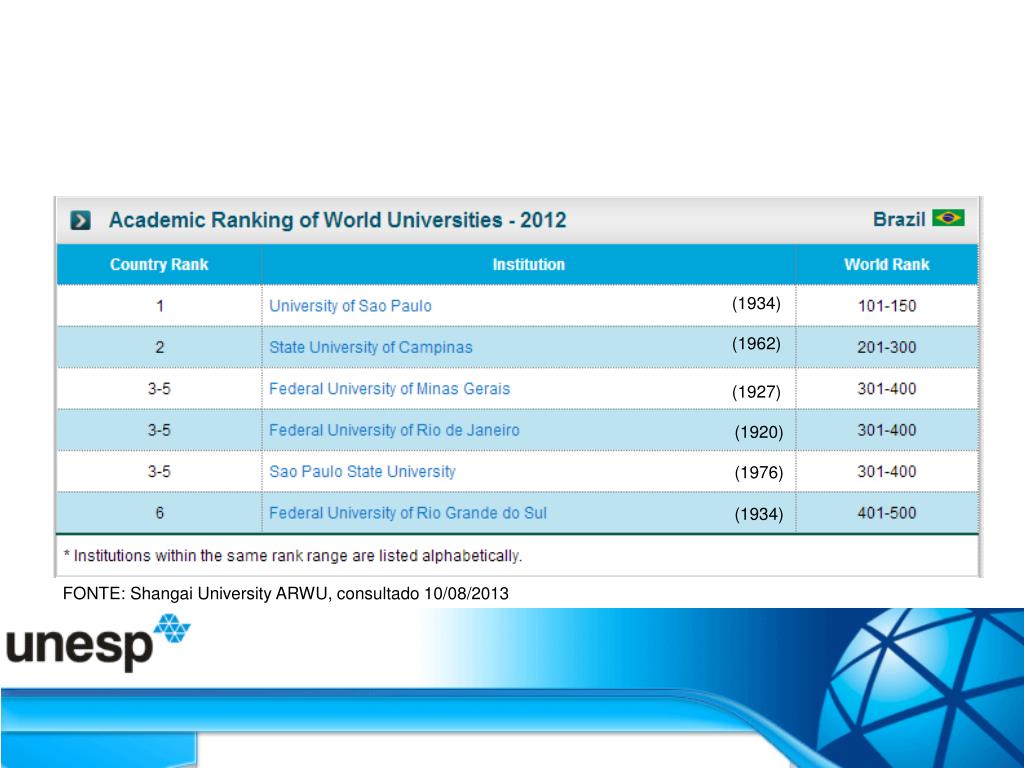Image resolution: width=1024 pixels, height=768 pixels.
Task: Open Federal University of Rio Grande do Sul link
Action: [x=408, y=513]
